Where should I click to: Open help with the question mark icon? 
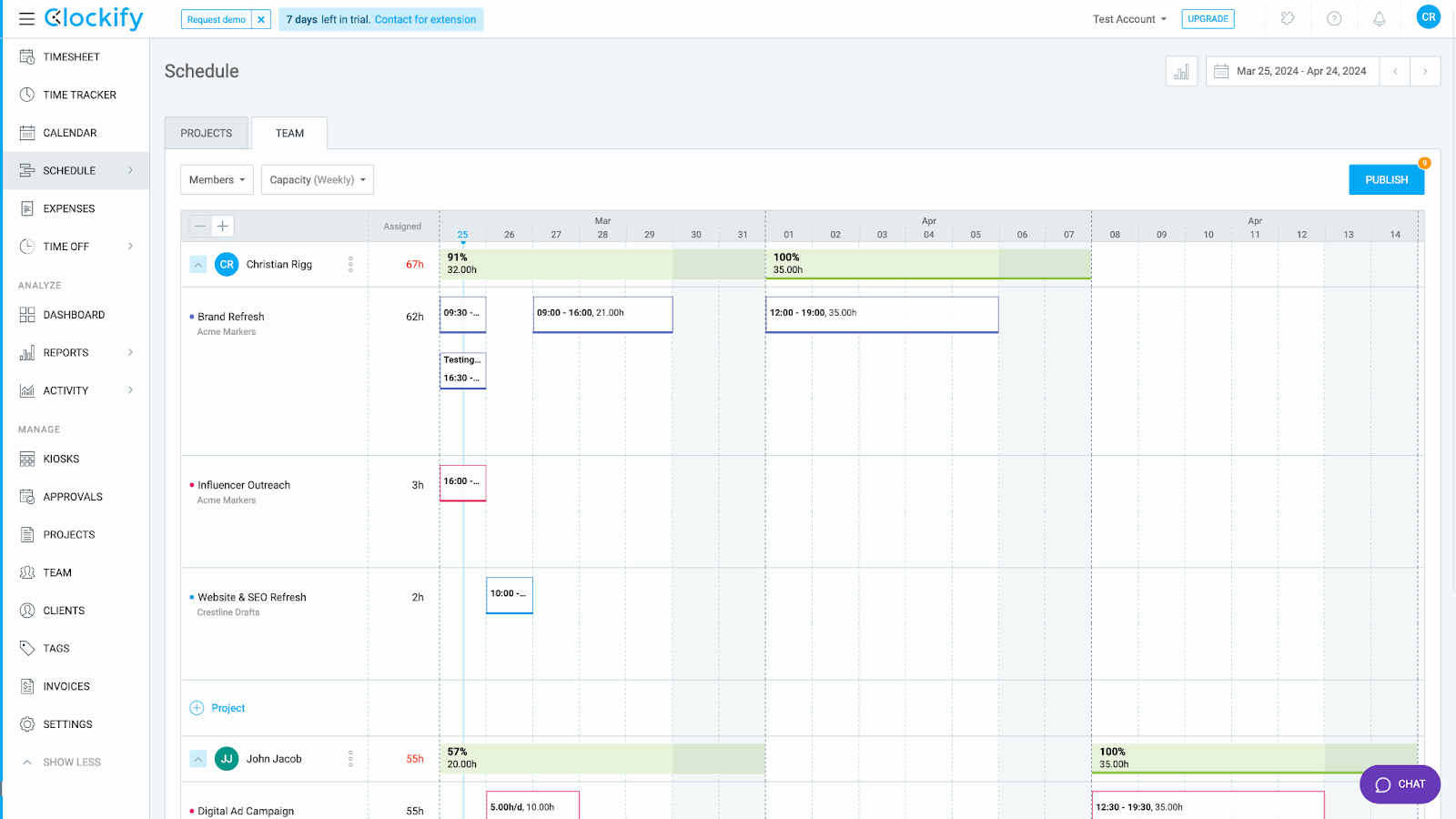click(x=1334, y=18)
